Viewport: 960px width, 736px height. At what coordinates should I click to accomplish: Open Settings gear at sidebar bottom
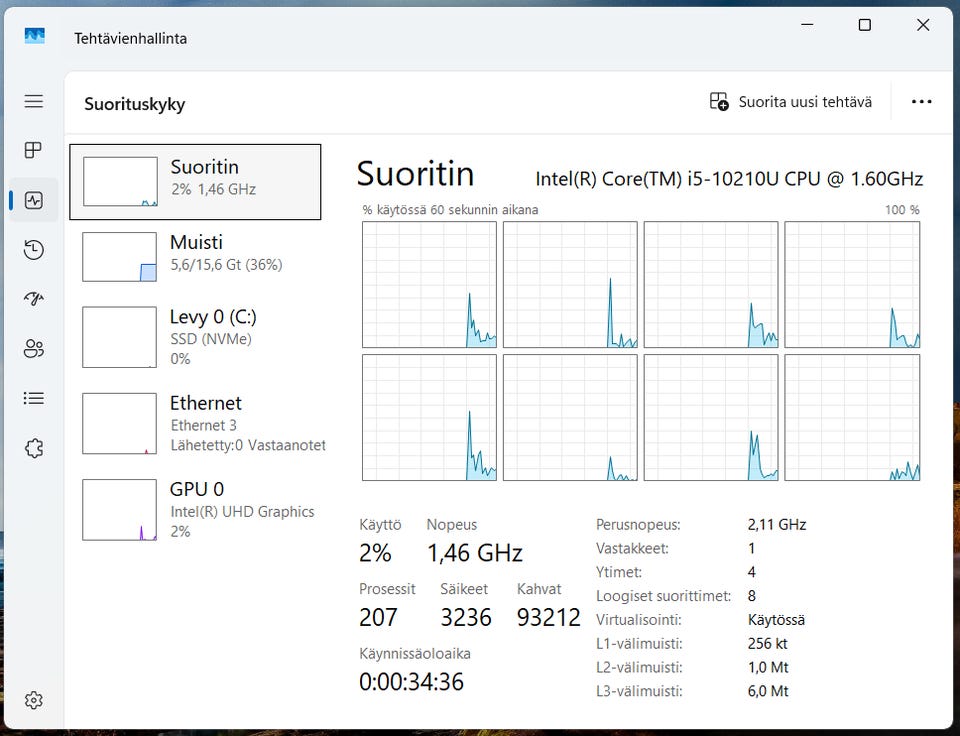(34, 699)
